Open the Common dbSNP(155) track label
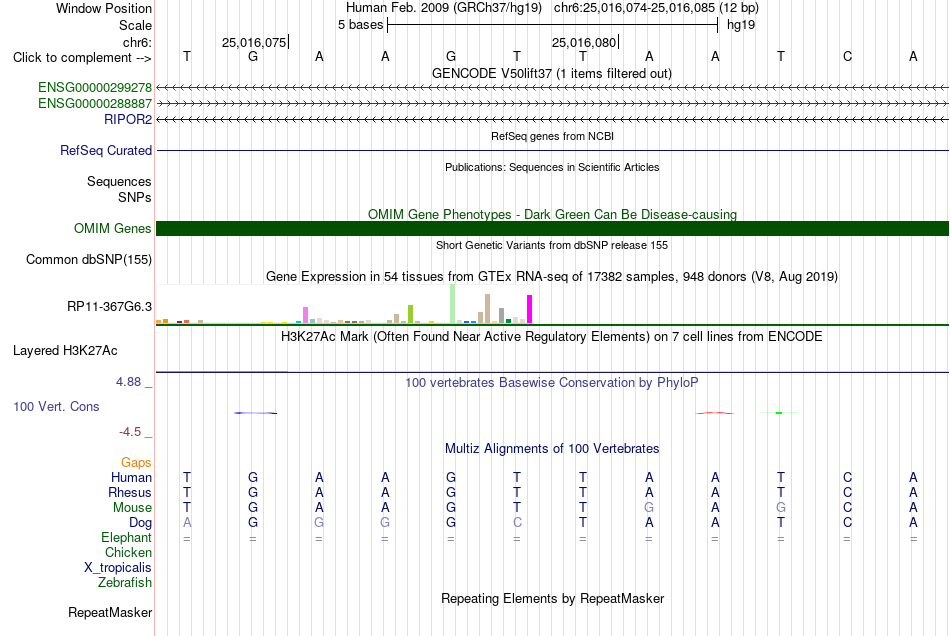This screenshot has height=636, width=950. point(89,259)
